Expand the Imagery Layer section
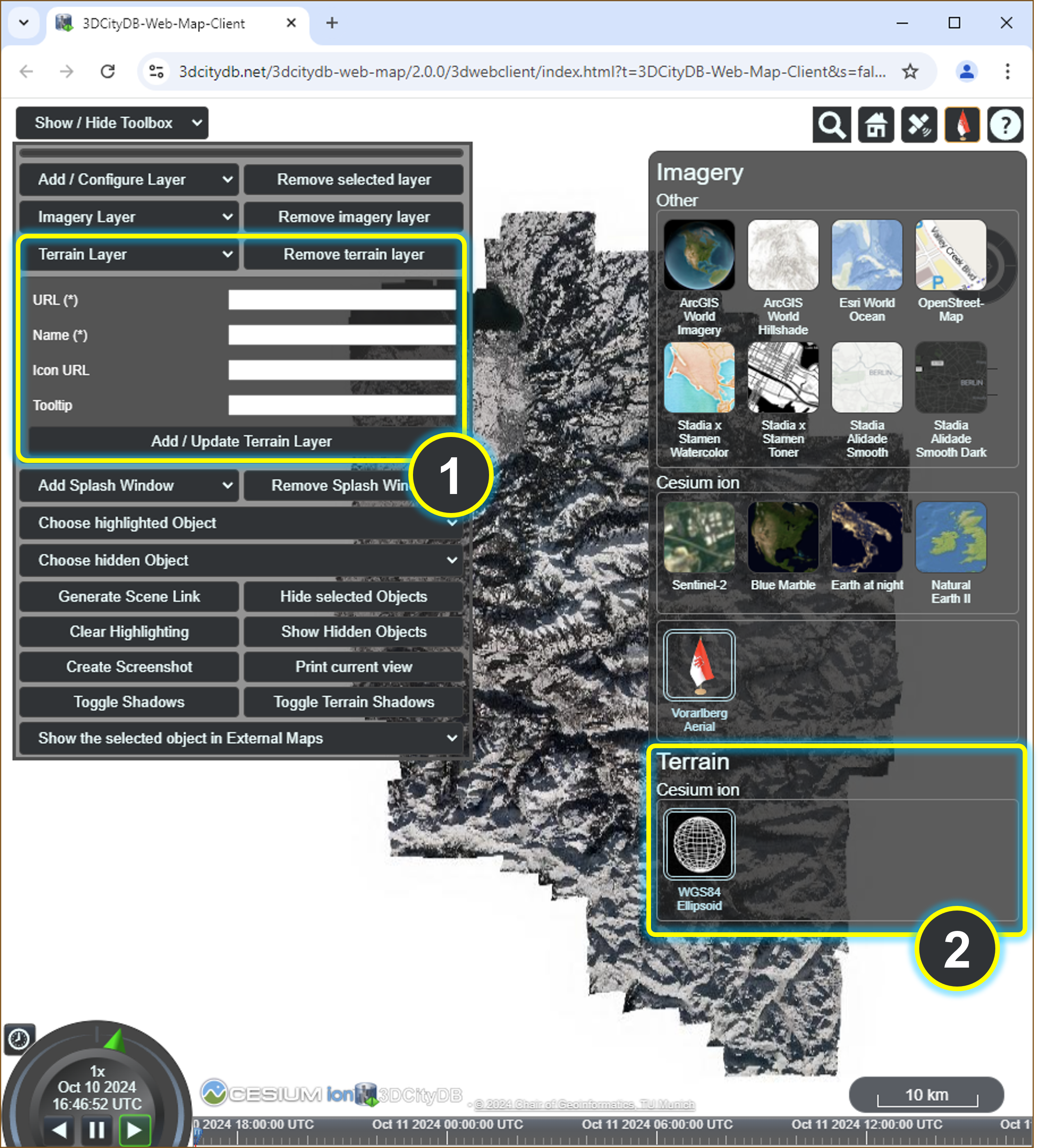Viewport: 1038px width, 1148px height. (x=129, y=217)
